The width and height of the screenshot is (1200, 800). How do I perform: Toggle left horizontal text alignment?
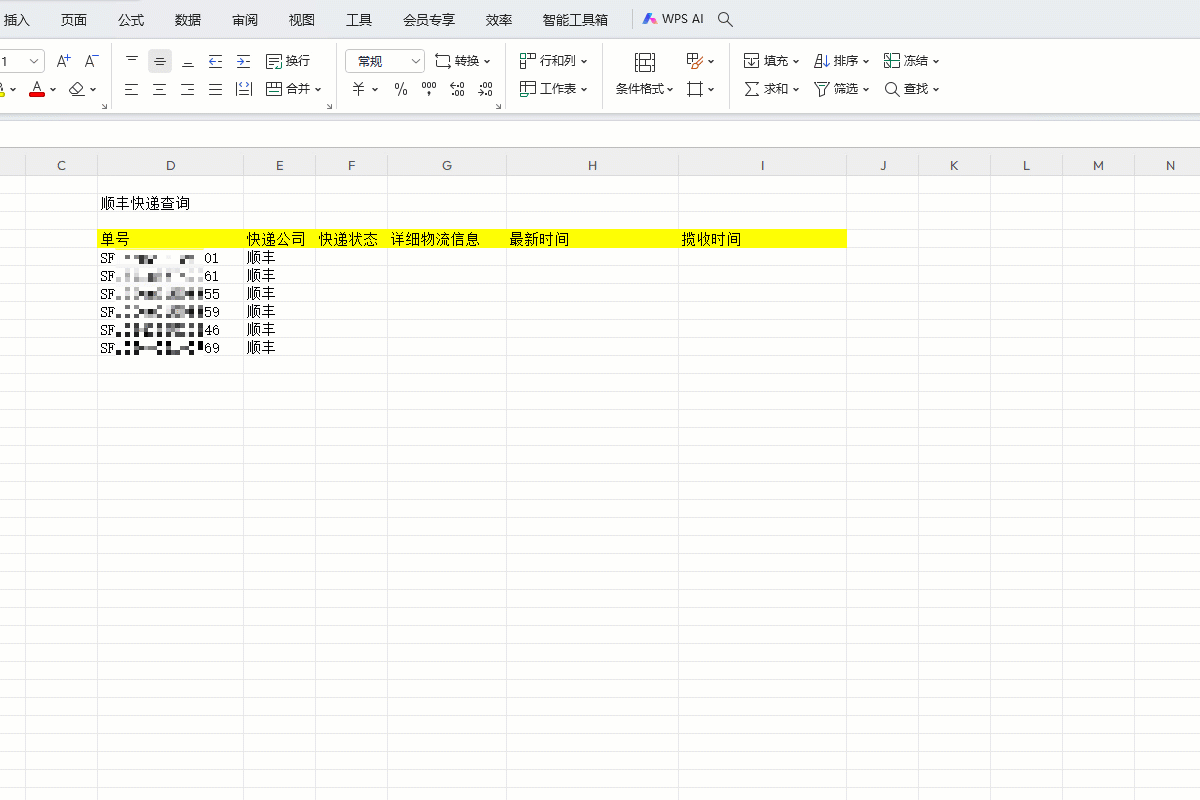pyautogui.click(x=131, y=89)
